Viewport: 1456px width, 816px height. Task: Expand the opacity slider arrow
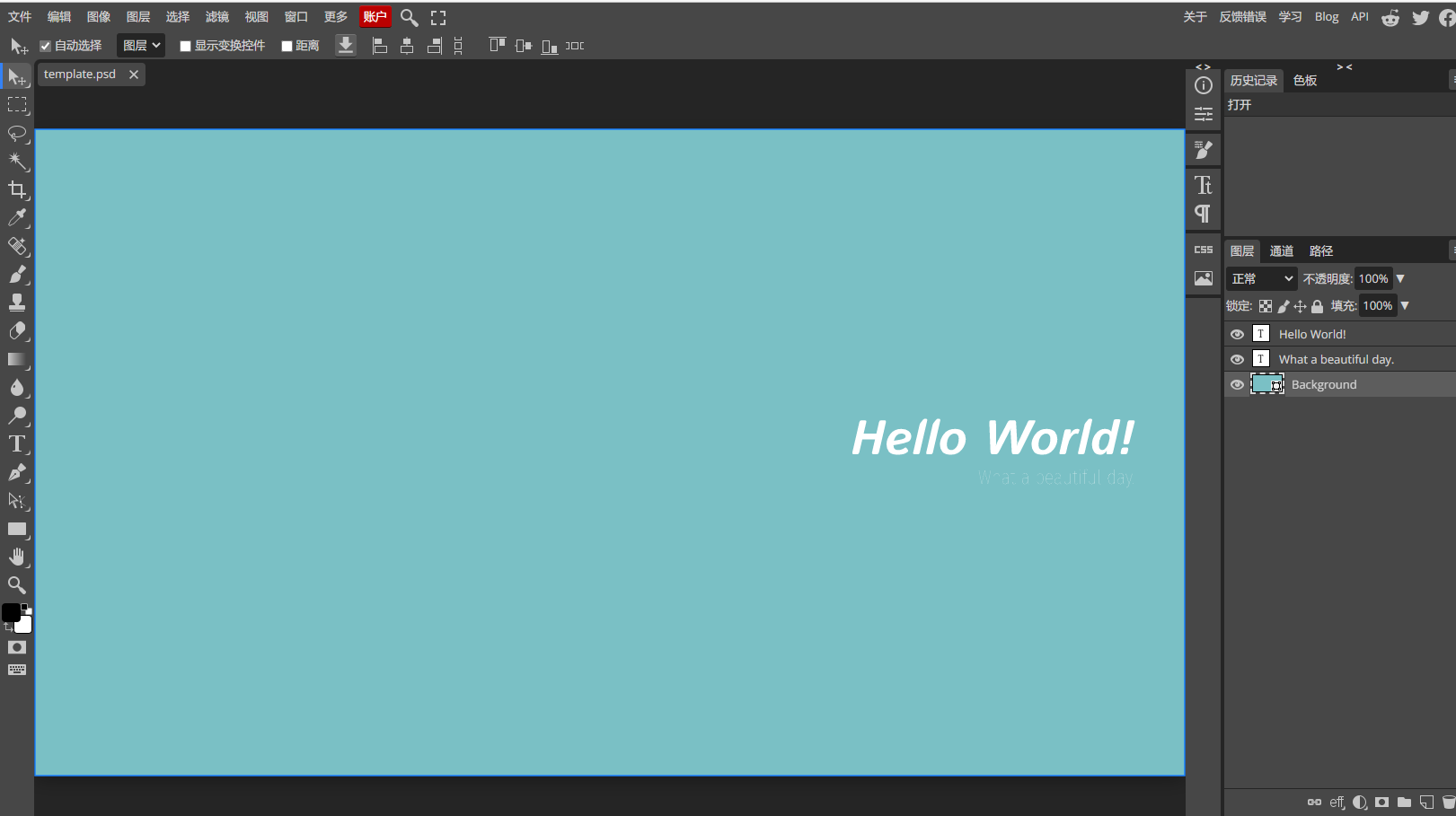pyautogui.click(x=1400, y=279)
